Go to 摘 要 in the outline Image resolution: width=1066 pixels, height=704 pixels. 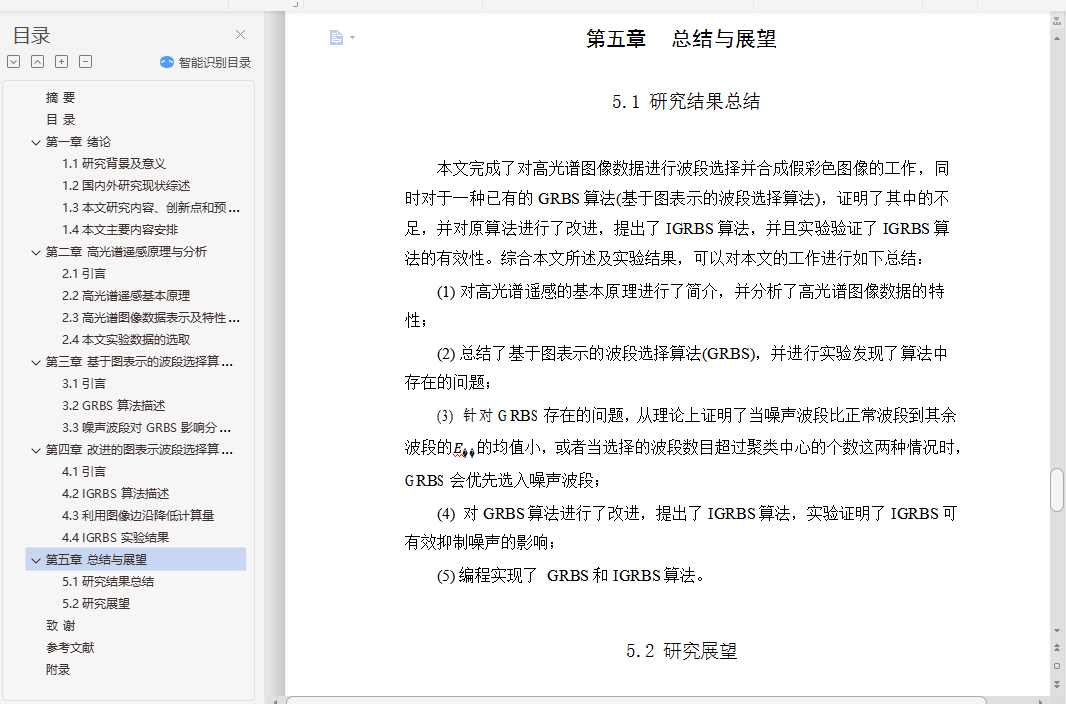[x=61, y=98]
